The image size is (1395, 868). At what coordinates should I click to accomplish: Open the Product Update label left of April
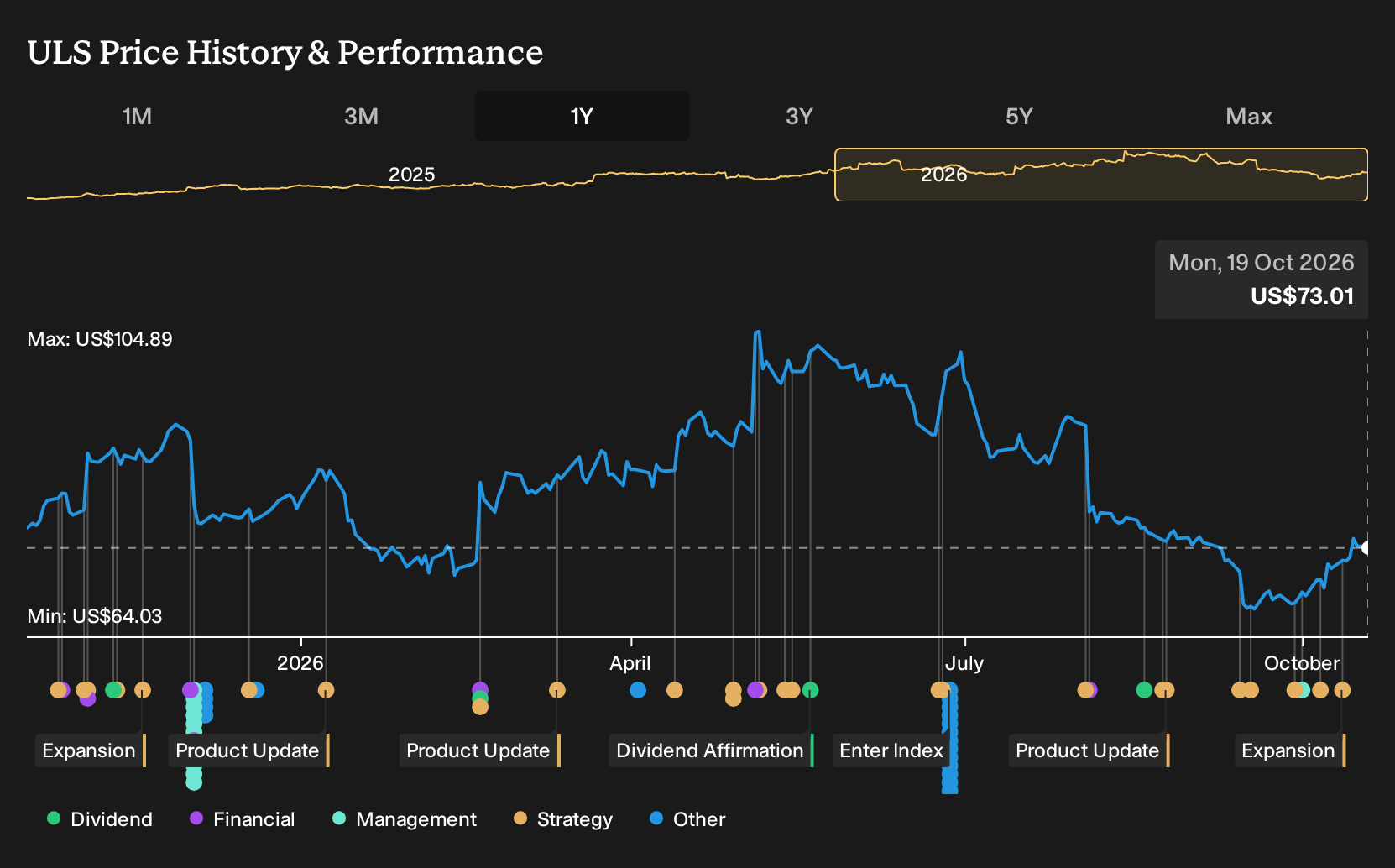[x=479, y=750]
